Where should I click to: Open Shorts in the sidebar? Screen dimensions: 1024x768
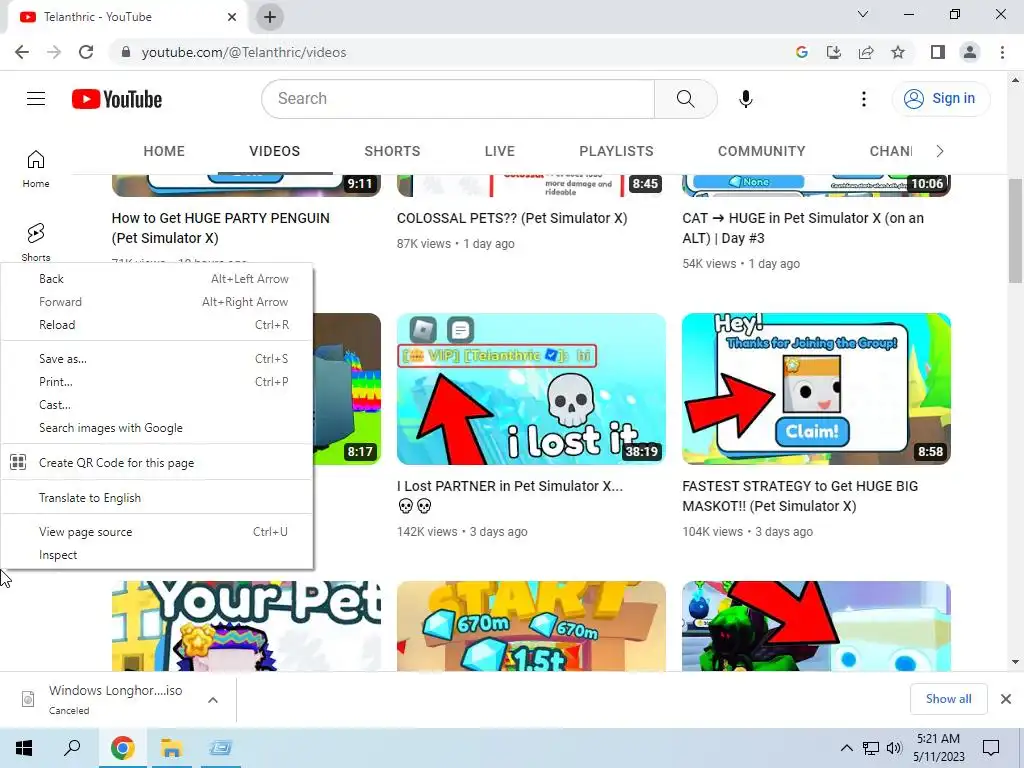tap(36, 242)
